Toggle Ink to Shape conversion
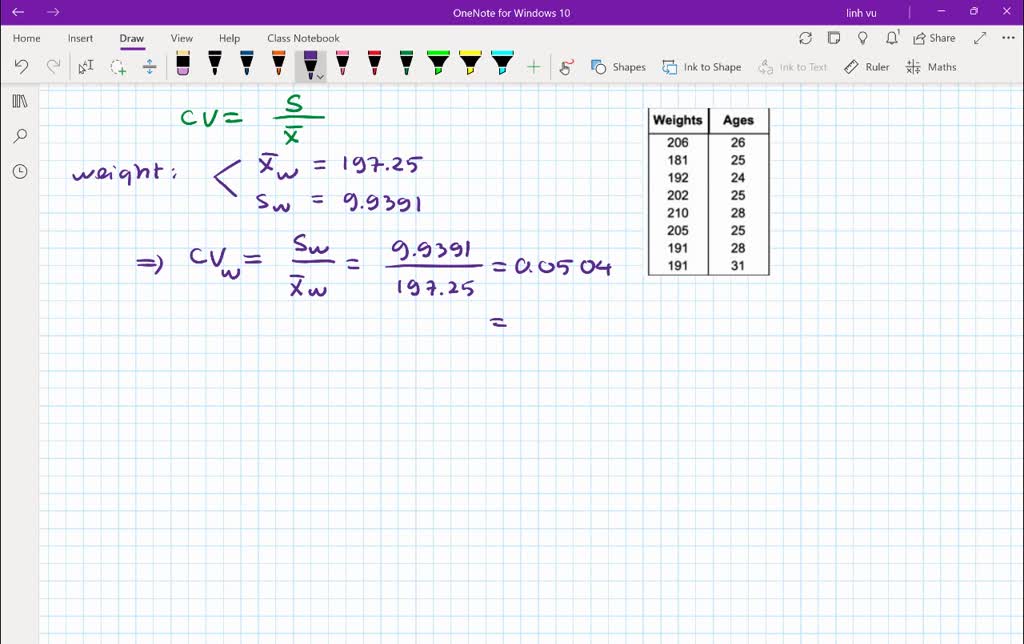Viewport: 1024px width, 644px height. (701, 67)
